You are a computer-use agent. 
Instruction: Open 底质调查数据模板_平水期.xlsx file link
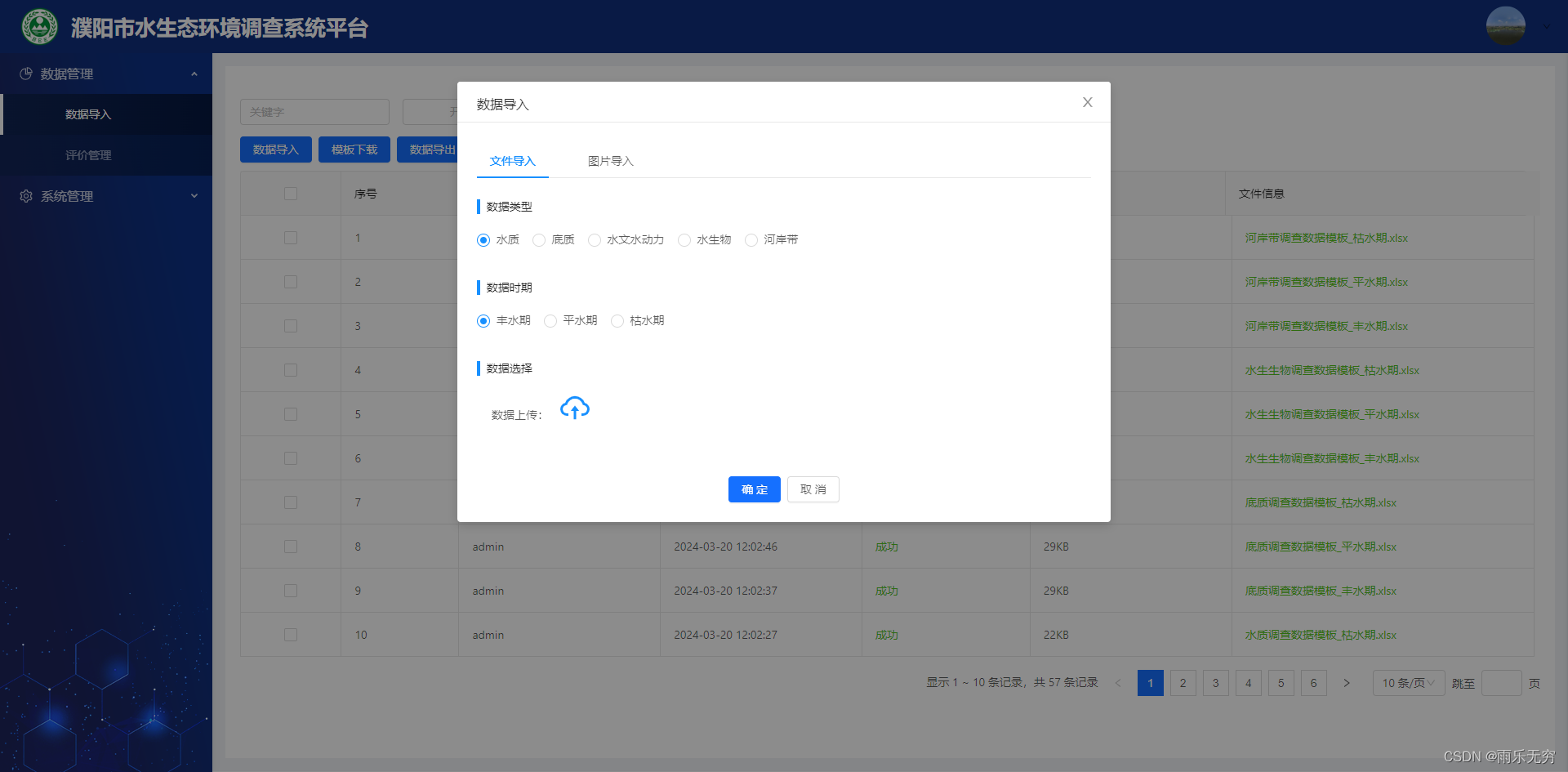[x=1321, y=547]
